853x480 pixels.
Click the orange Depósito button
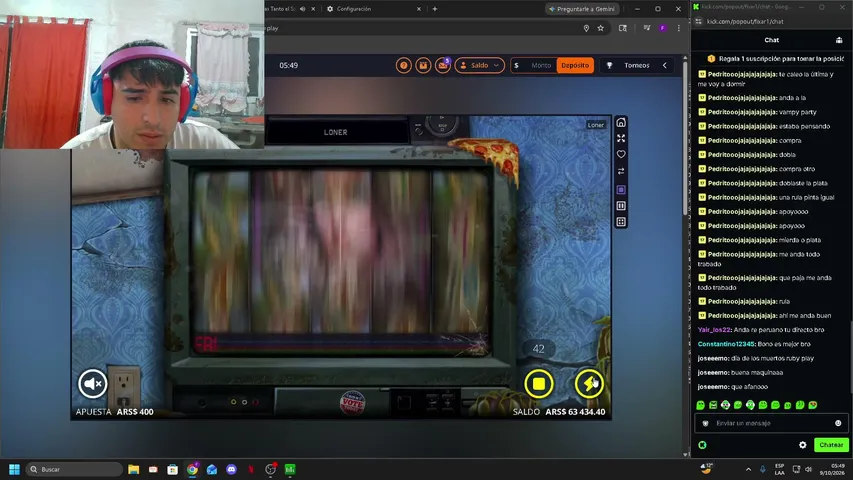pos(575,65)
